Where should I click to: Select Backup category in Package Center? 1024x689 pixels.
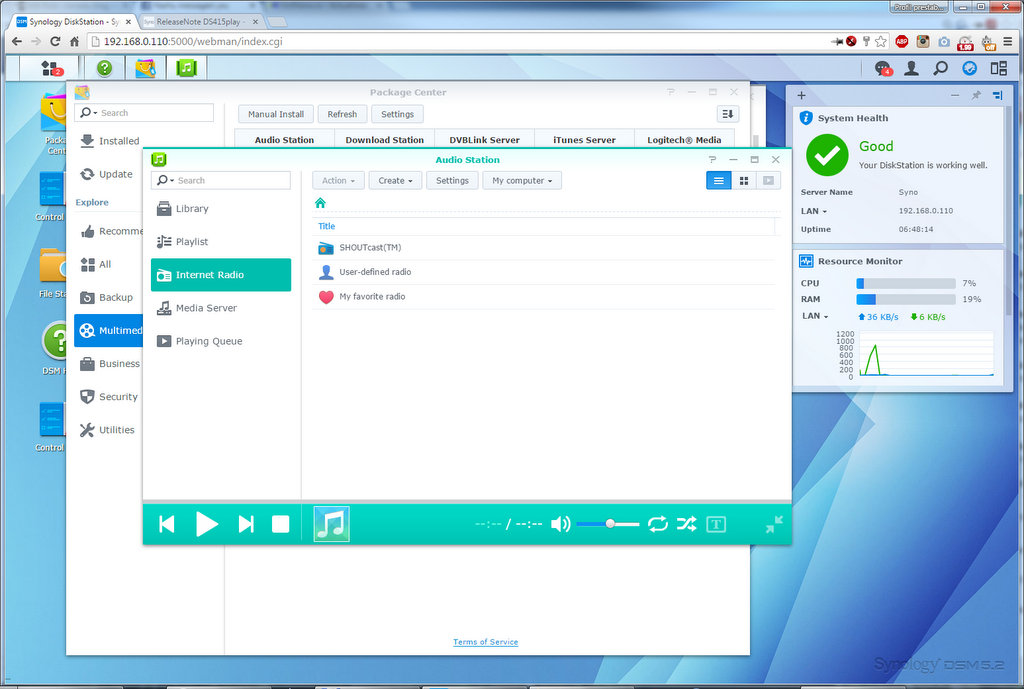pyautogui.click(x=107, y=298)
